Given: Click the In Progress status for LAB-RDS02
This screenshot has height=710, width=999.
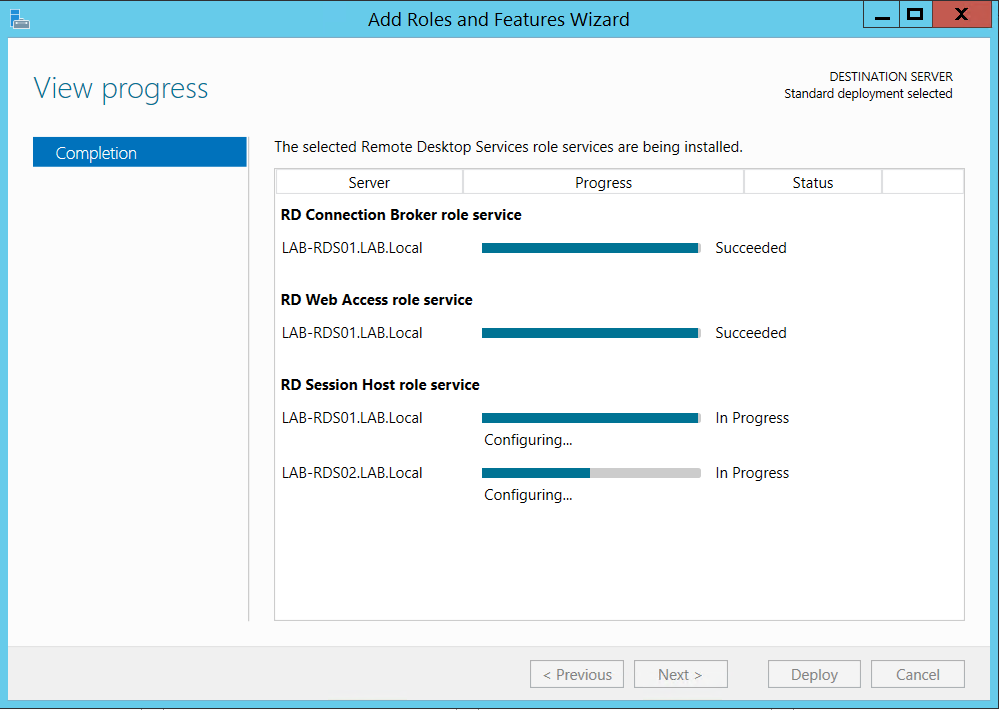Looking at the screenshot, I should click(x=752, y=473).
